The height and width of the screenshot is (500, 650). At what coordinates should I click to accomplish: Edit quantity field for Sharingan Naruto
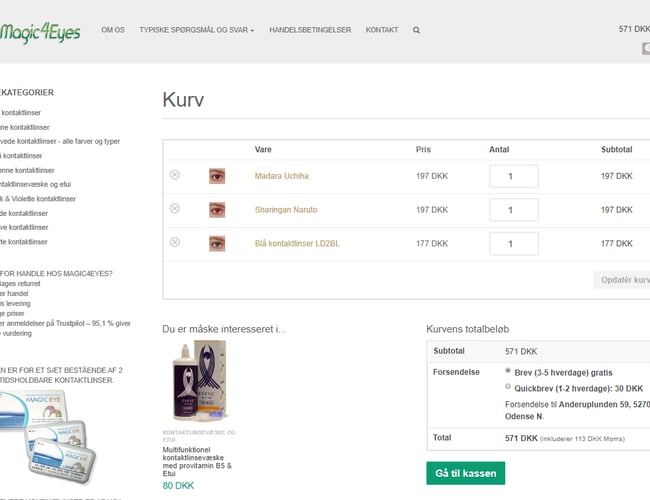[514, 210]
